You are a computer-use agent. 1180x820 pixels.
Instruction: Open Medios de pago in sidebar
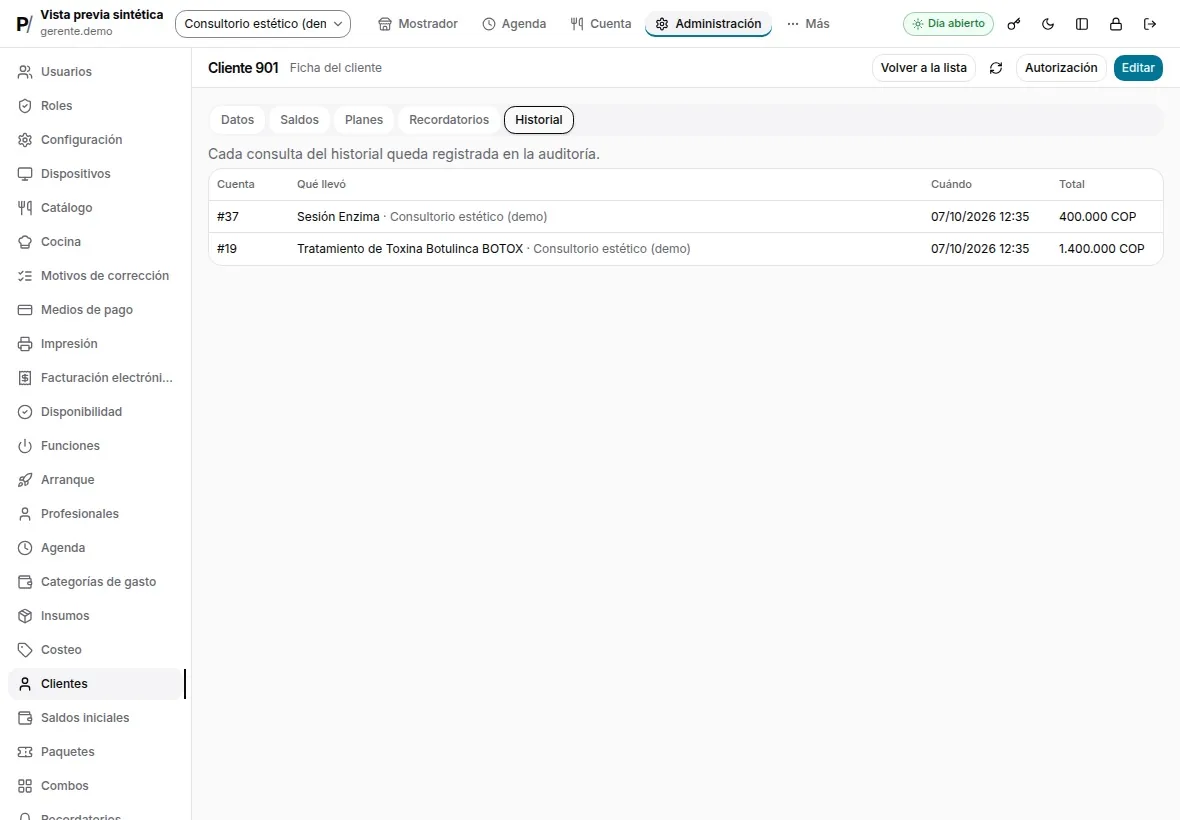pos(96,310)
